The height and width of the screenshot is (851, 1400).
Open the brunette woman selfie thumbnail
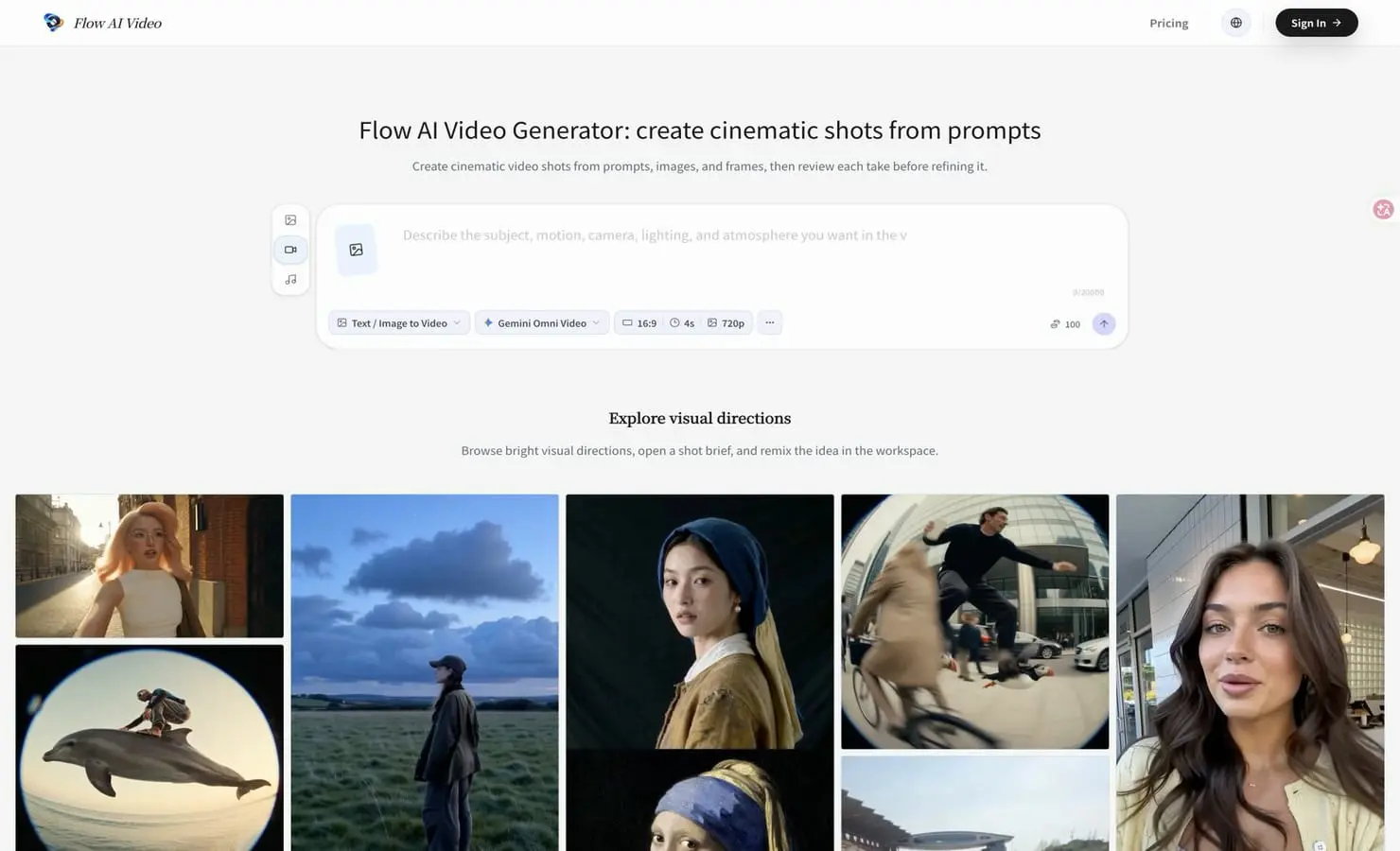click(1251, 672)
